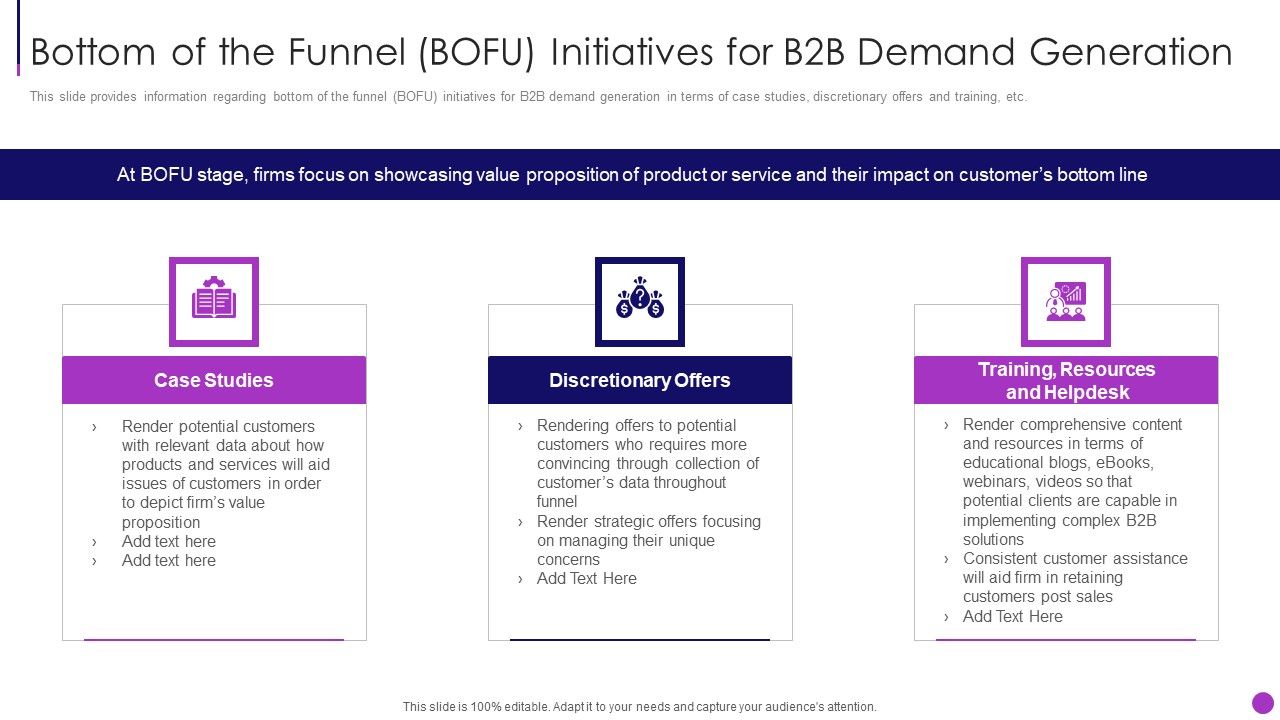This screenshot has width=1280, height=720.
Task: Click second 'Add text here' in Case Studies
Action: [x=169, y=560]
